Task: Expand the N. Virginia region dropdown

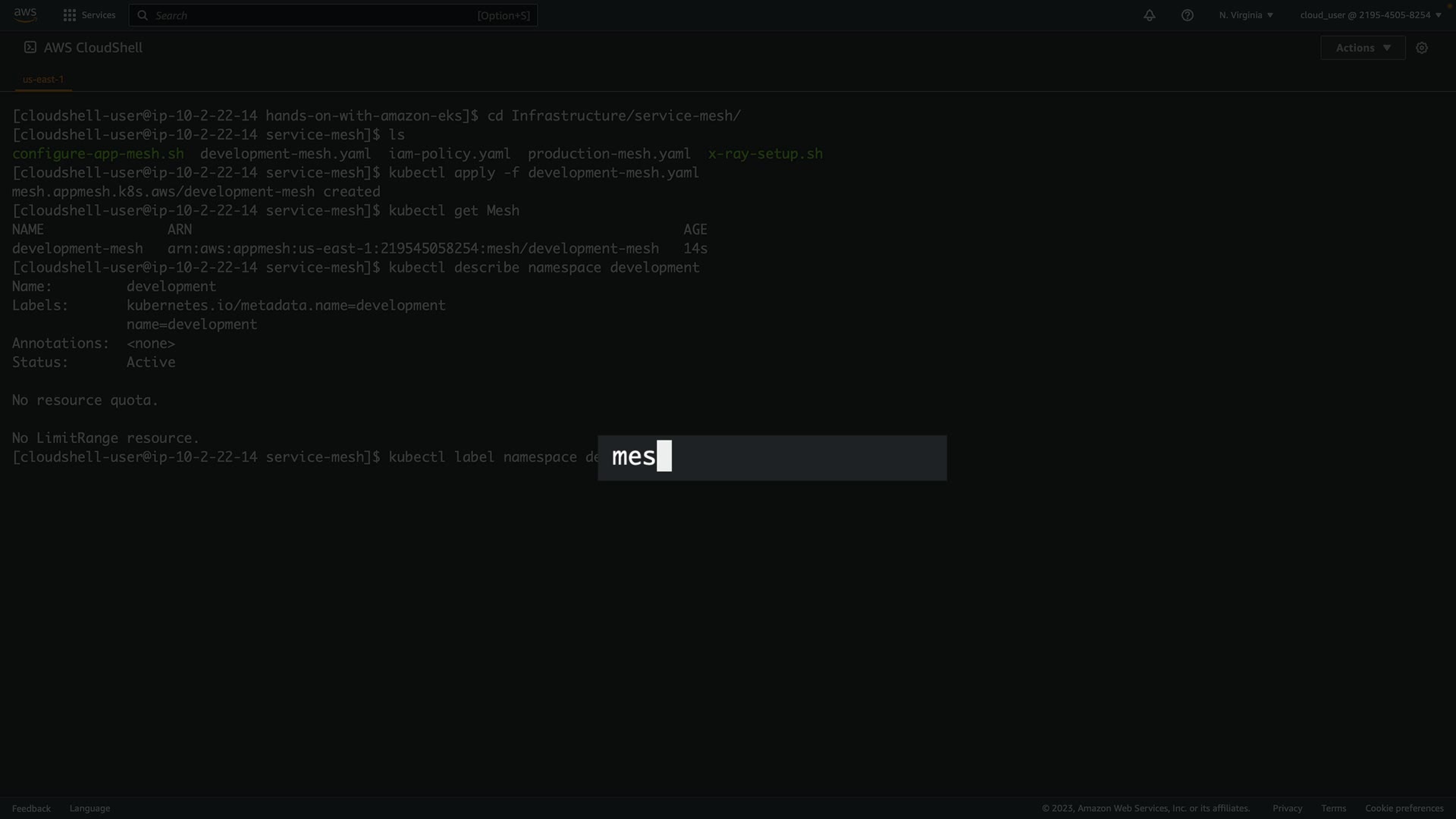Action: [x=1246, y=15]
